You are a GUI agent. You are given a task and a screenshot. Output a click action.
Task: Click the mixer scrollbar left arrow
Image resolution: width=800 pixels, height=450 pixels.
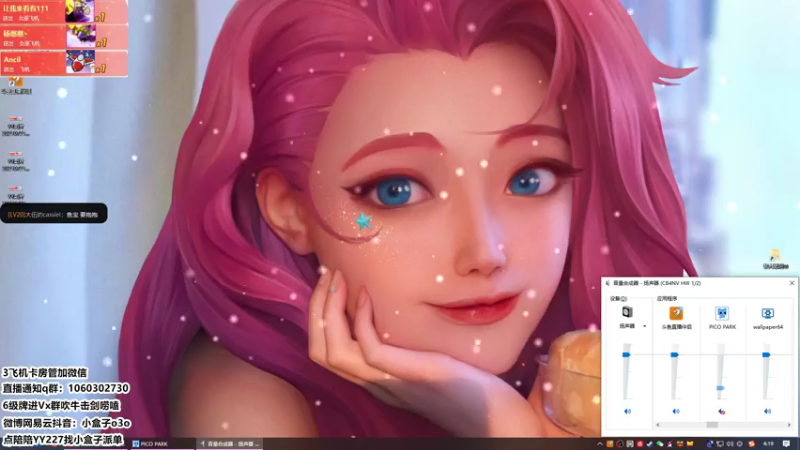tap(658, 424)
